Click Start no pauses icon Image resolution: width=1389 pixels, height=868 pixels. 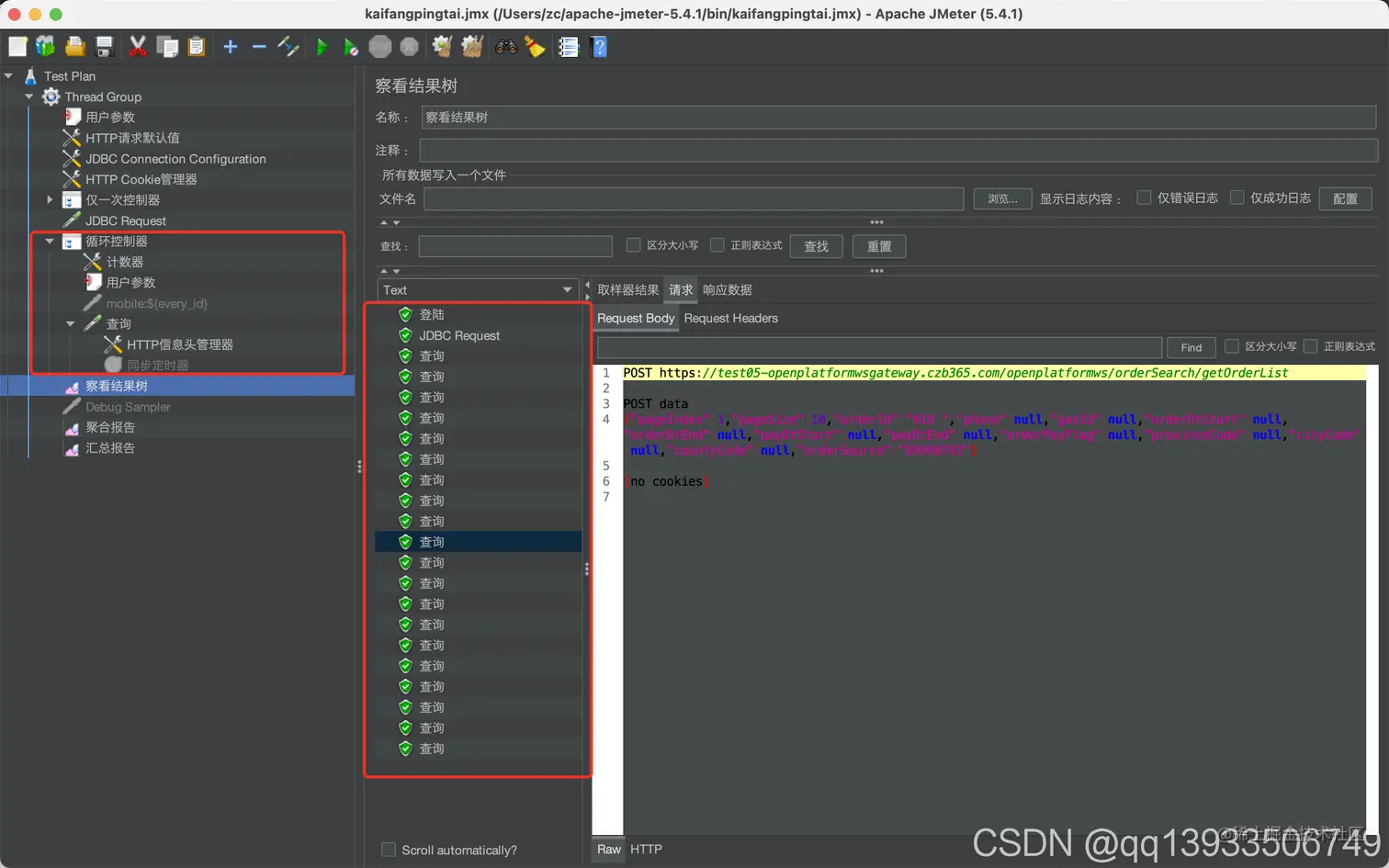click(351, 46)
